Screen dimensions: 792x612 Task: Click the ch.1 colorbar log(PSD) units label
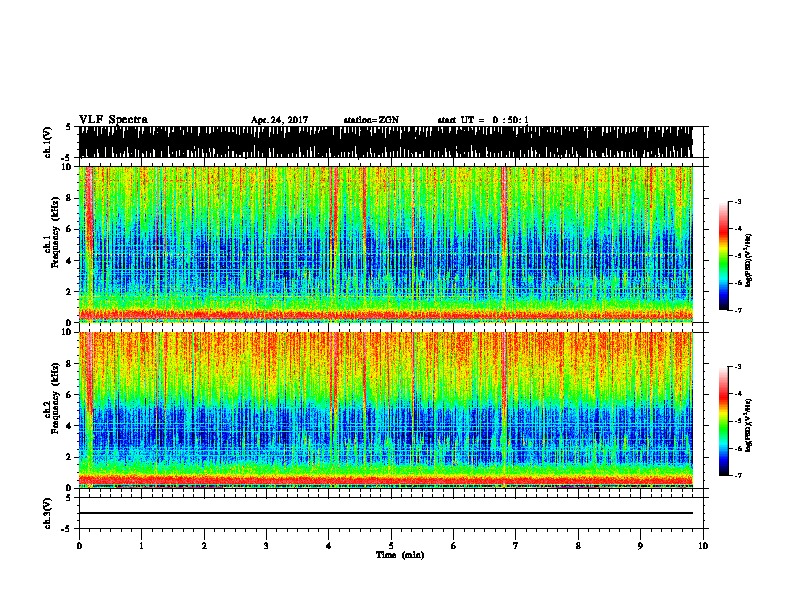pyautogui.click(x=749, y=261)
